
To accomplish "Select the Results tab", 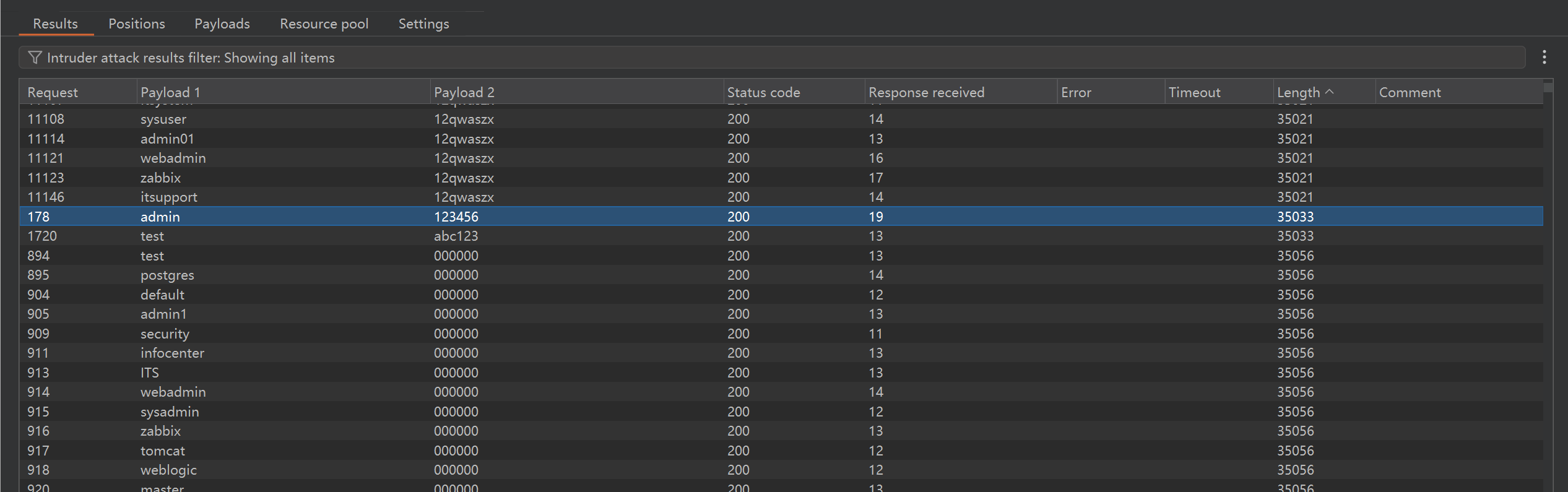I will coord(55,24).
